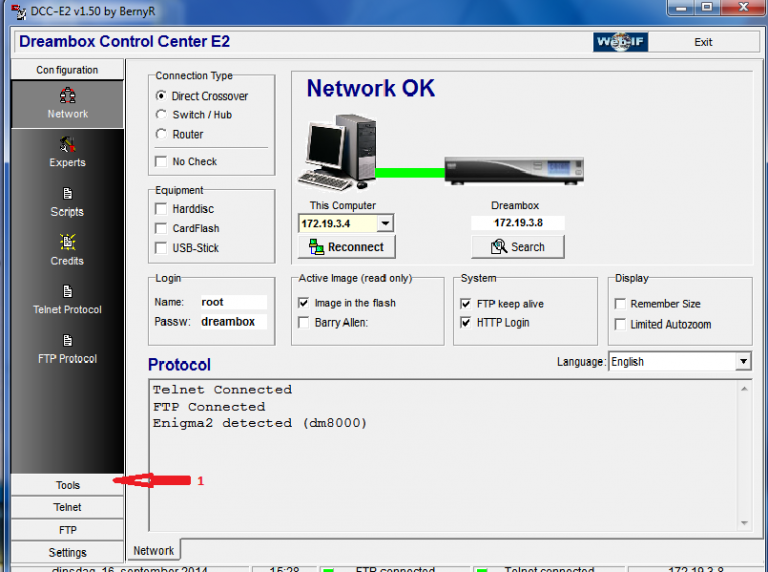Image resolution: width=768 pixels, height=572 pixels.
Task: Open the Language dropdown
Action: point(743,362)
